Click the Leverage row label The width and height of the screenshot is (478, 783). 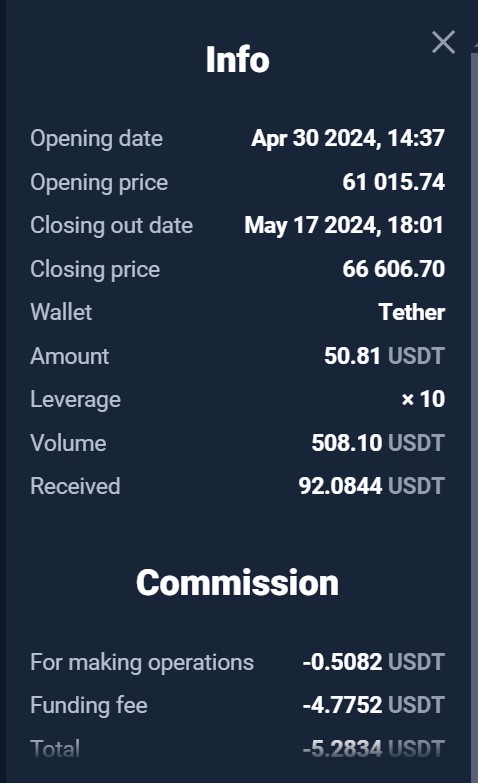75,399
